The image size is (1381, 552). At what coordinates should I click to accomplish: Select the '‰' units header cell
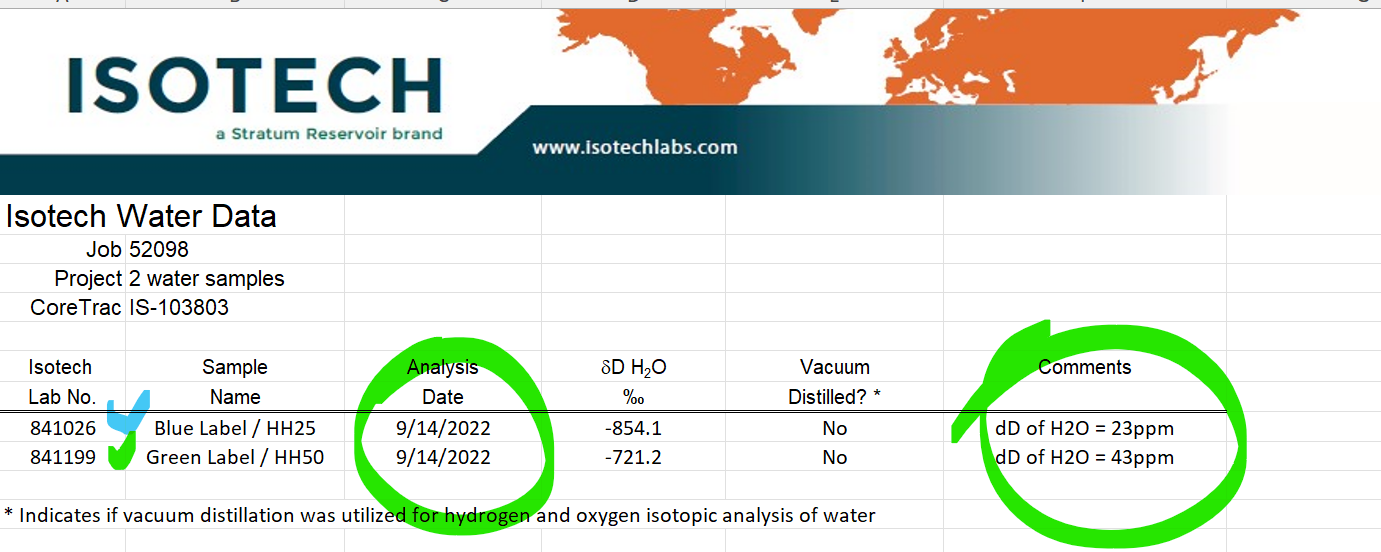tap(635, 397)
